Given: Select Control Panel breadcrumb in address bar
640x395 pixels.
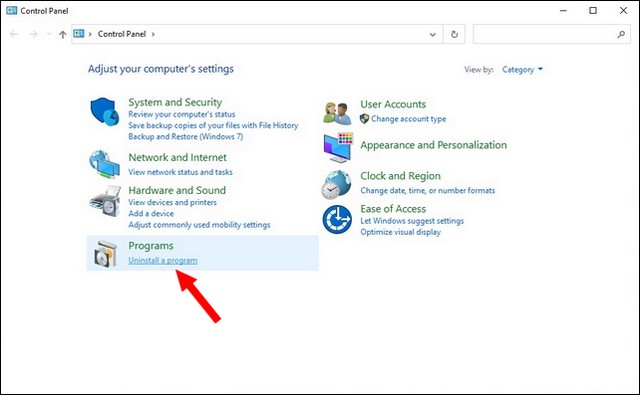Looking at the screenshot, I should pos(122,34).
